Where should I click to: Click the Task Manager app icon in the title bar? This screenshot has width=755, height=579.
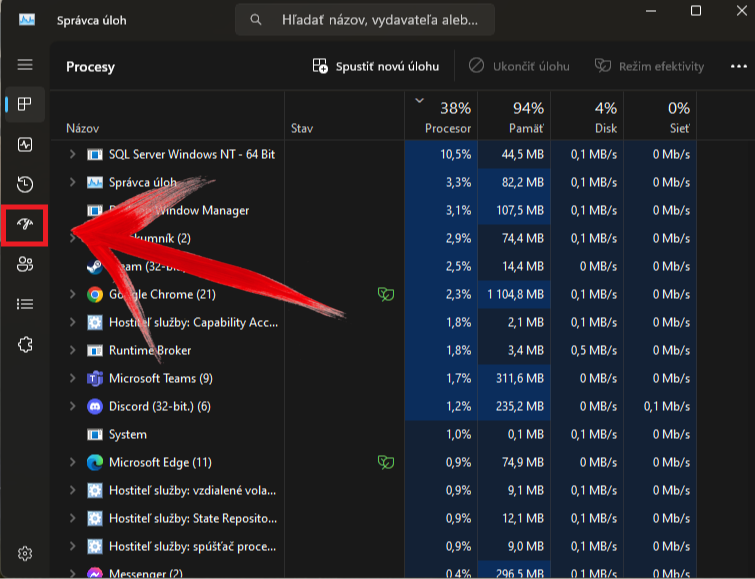[x=27, y=20]
